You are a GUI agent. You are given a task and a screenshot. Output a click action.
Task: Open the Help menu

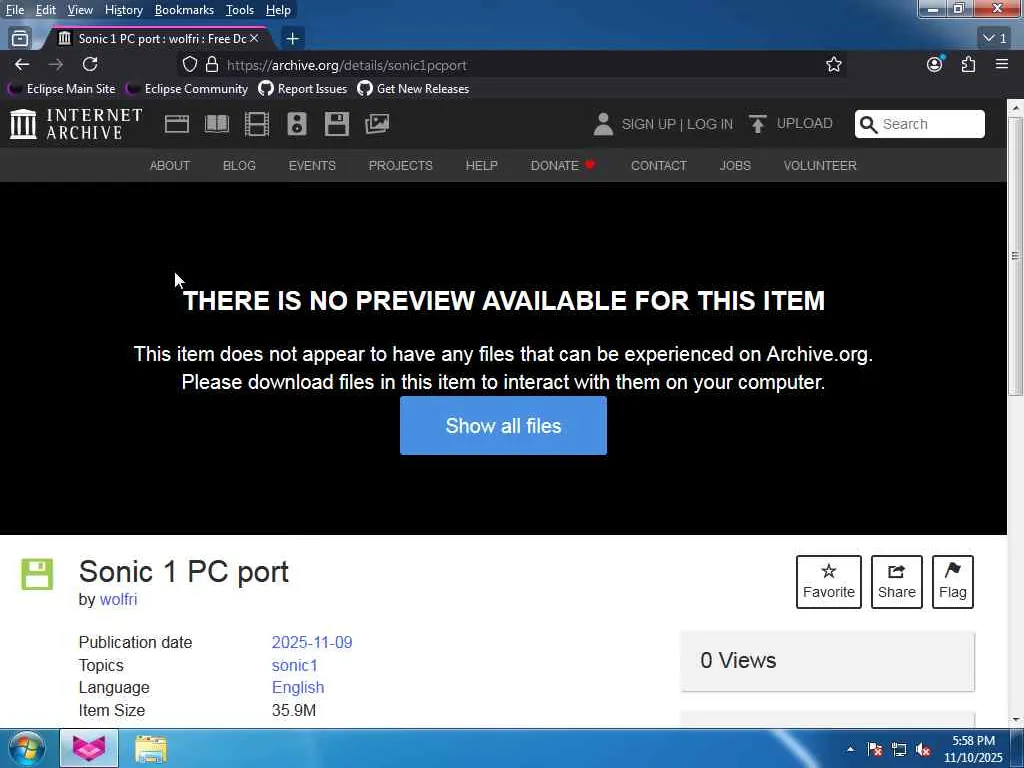click(x=278, y=10)
